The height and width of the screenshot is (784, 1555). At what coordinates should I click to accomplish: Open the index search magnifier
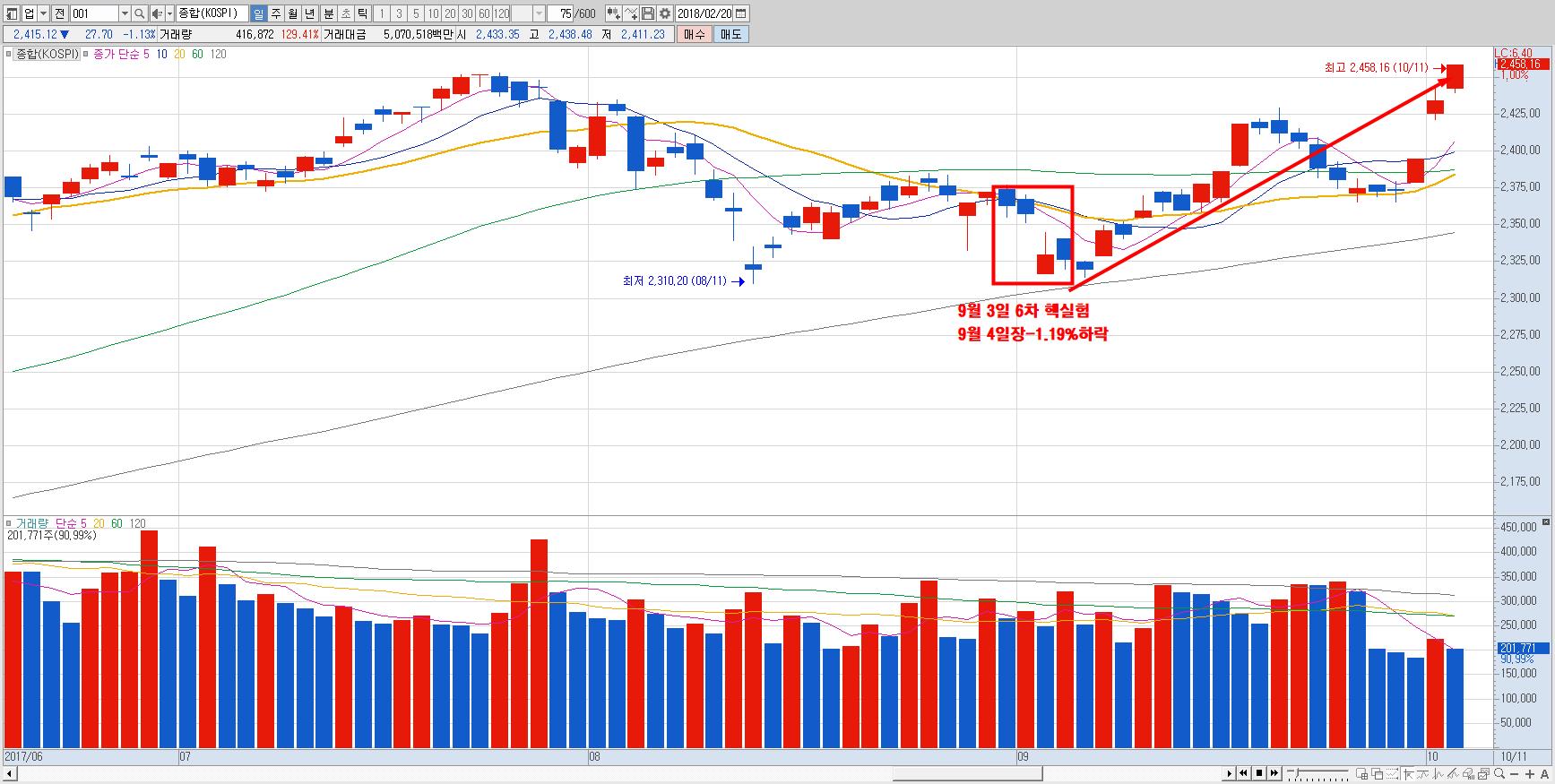(140, 13)
